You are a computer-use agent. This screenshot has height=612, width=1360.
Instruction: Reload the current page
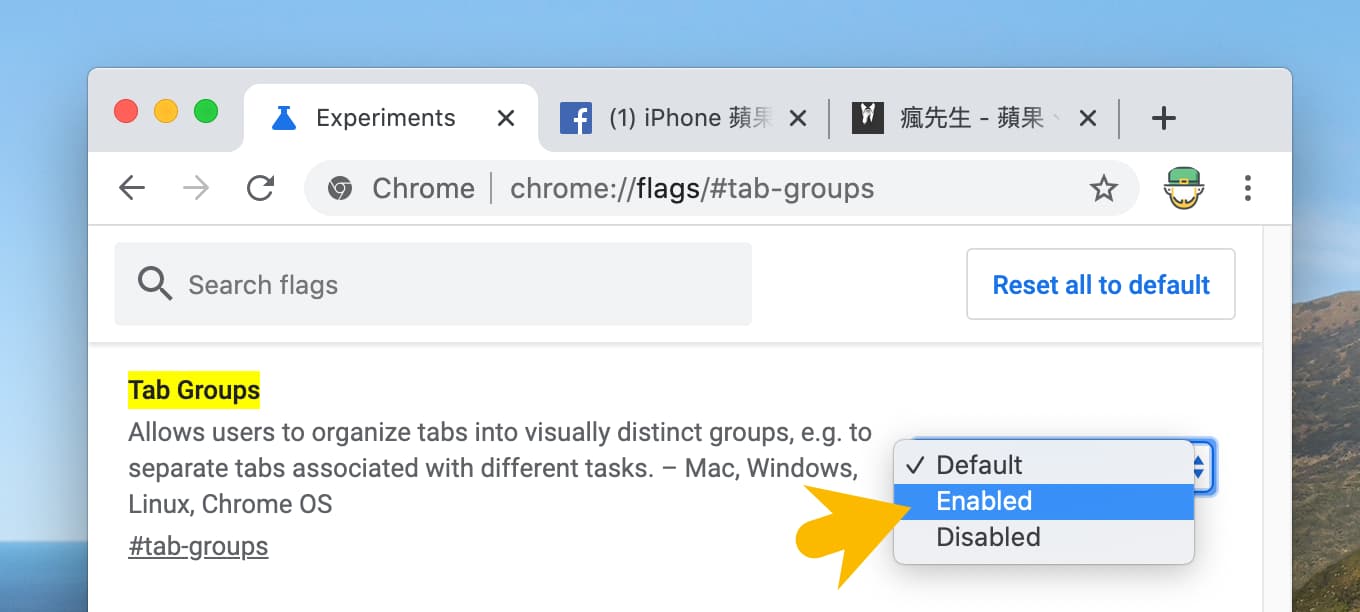[261, 188]
